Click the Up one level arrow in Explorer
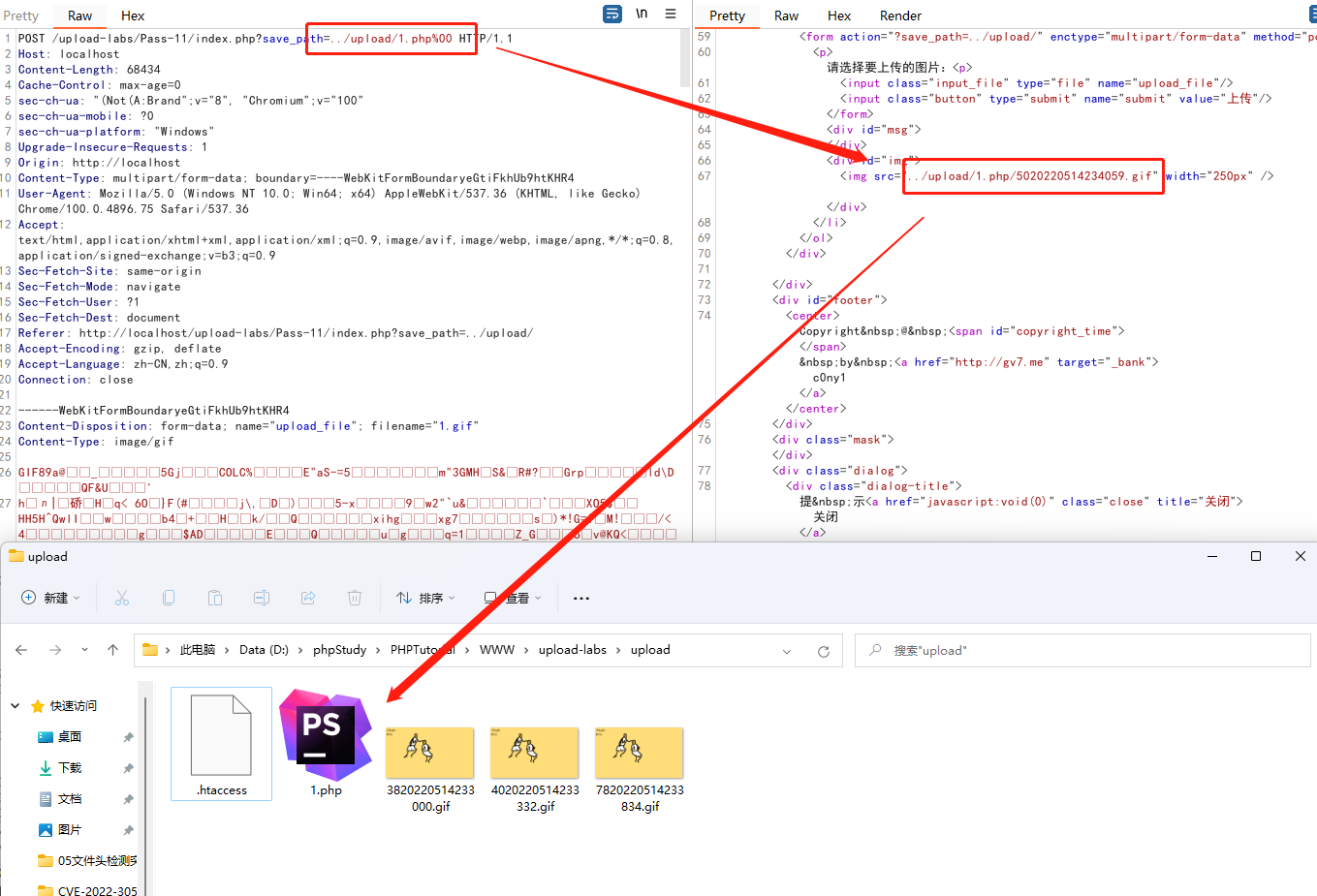 (x=112, y=650)
